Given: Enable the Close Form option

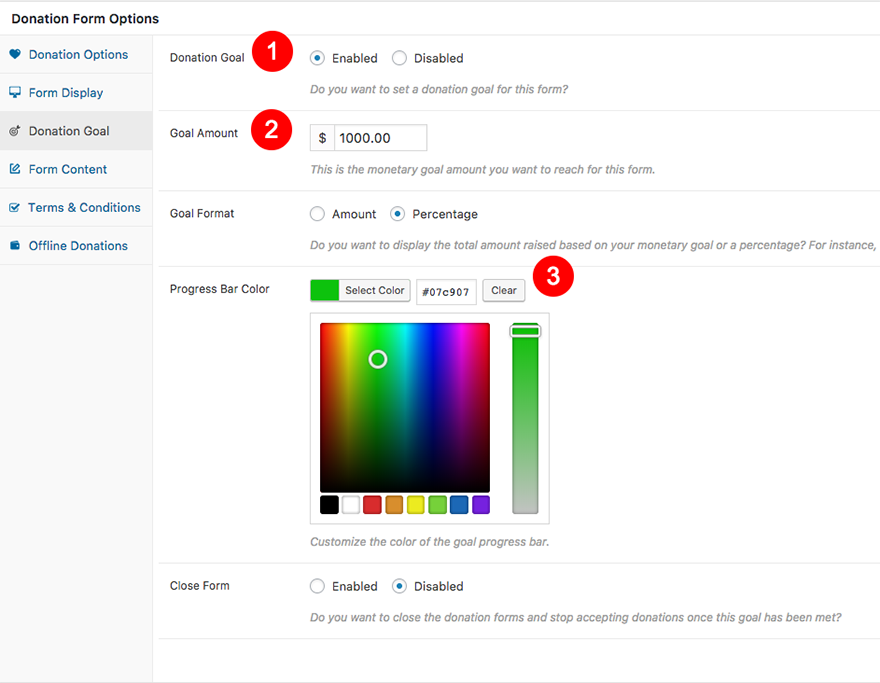Looking at the screenshot, I should coord(318,586).
